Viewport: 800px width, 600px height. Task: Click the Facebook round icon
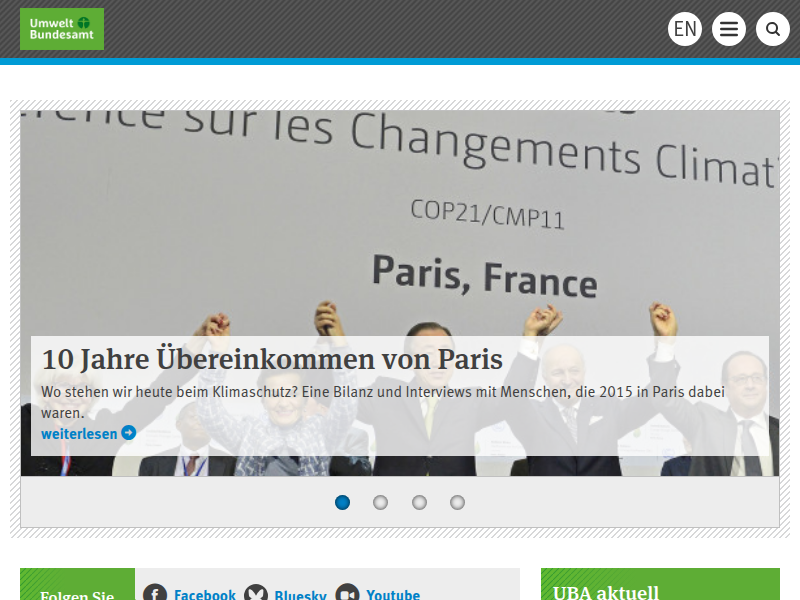point(155,593)
